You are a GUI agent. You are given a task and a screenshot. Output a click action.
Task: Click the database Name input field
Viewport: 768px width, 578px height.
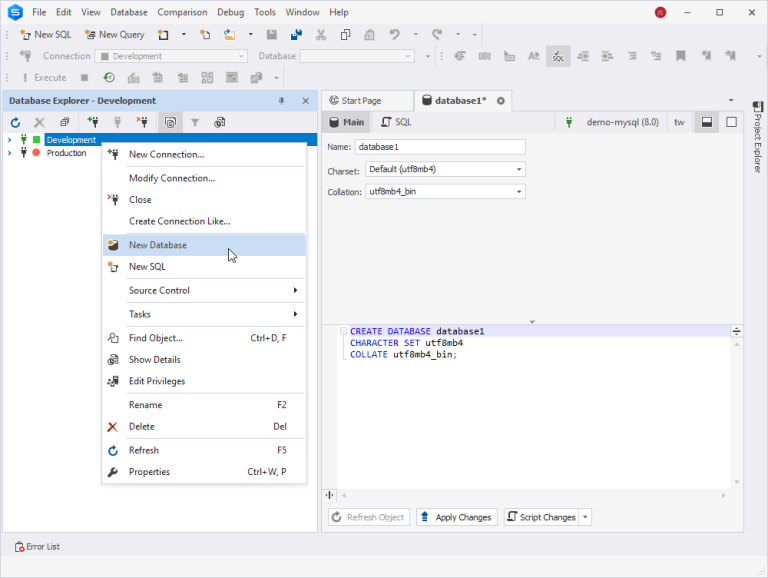click(x=440, y=147)
